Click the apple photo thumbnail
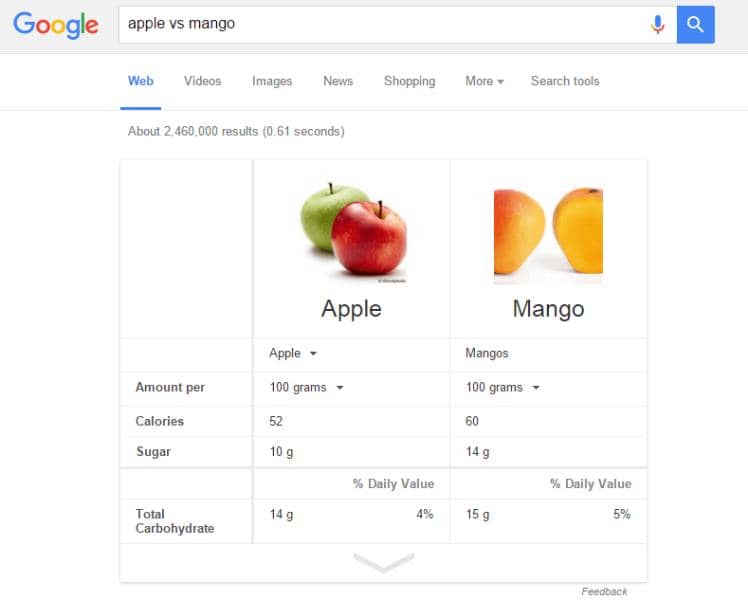Viewport: 748px width, 600px height. pos(352,233)
